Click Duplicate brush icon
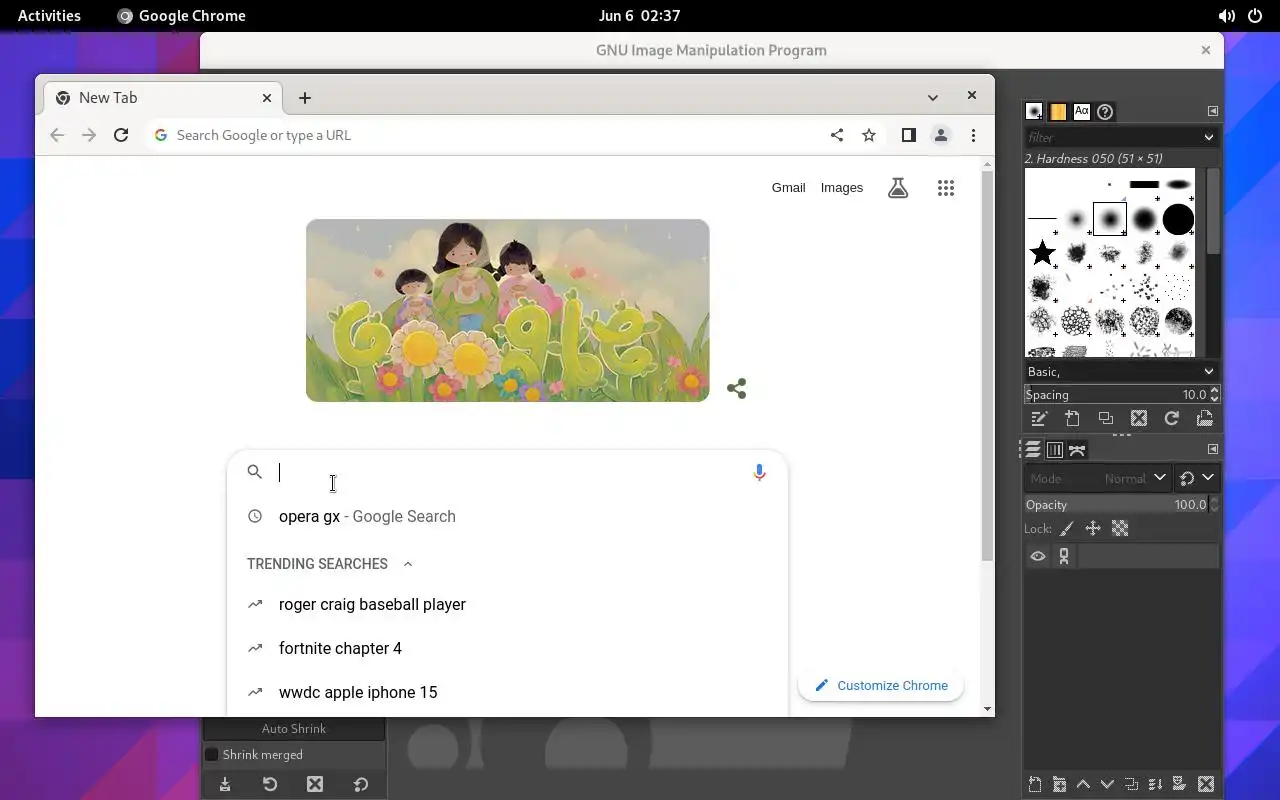This screenshot has height=800, width=1280. pyautogui.click(x=1105, y=419)
